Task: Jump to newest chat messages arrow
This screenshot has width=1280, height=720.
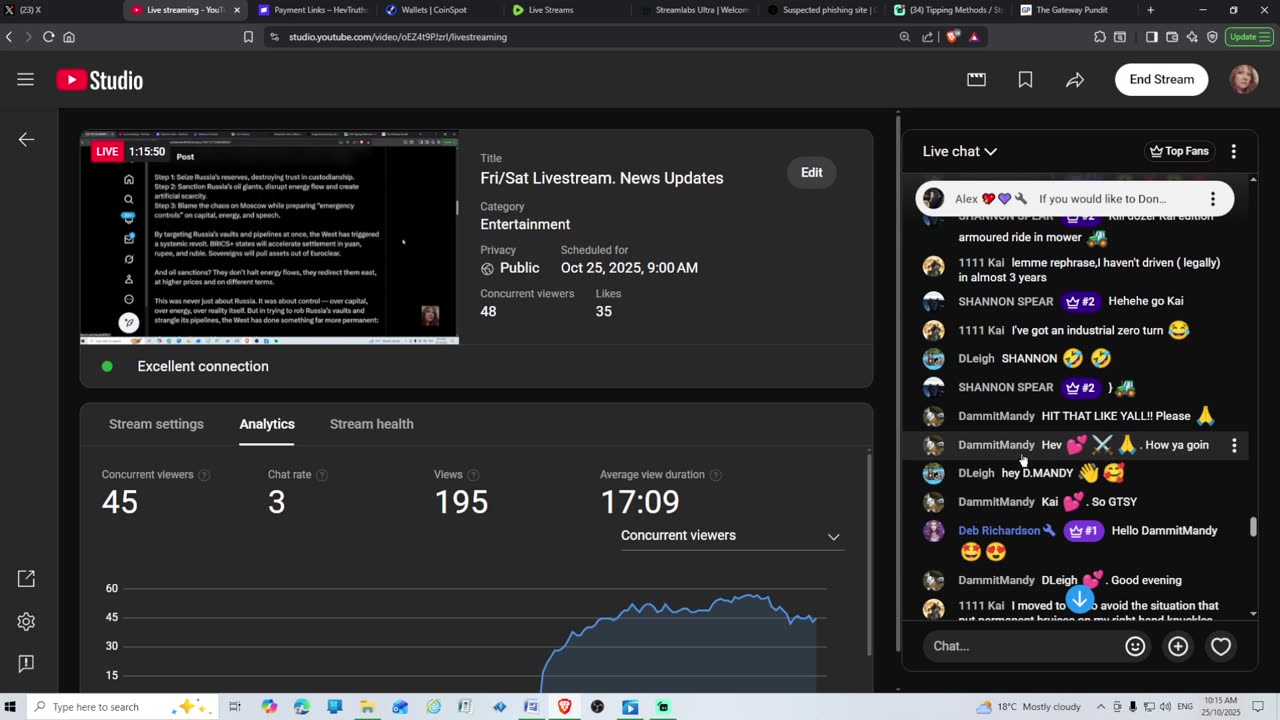Action: (x=1079, y=600)
